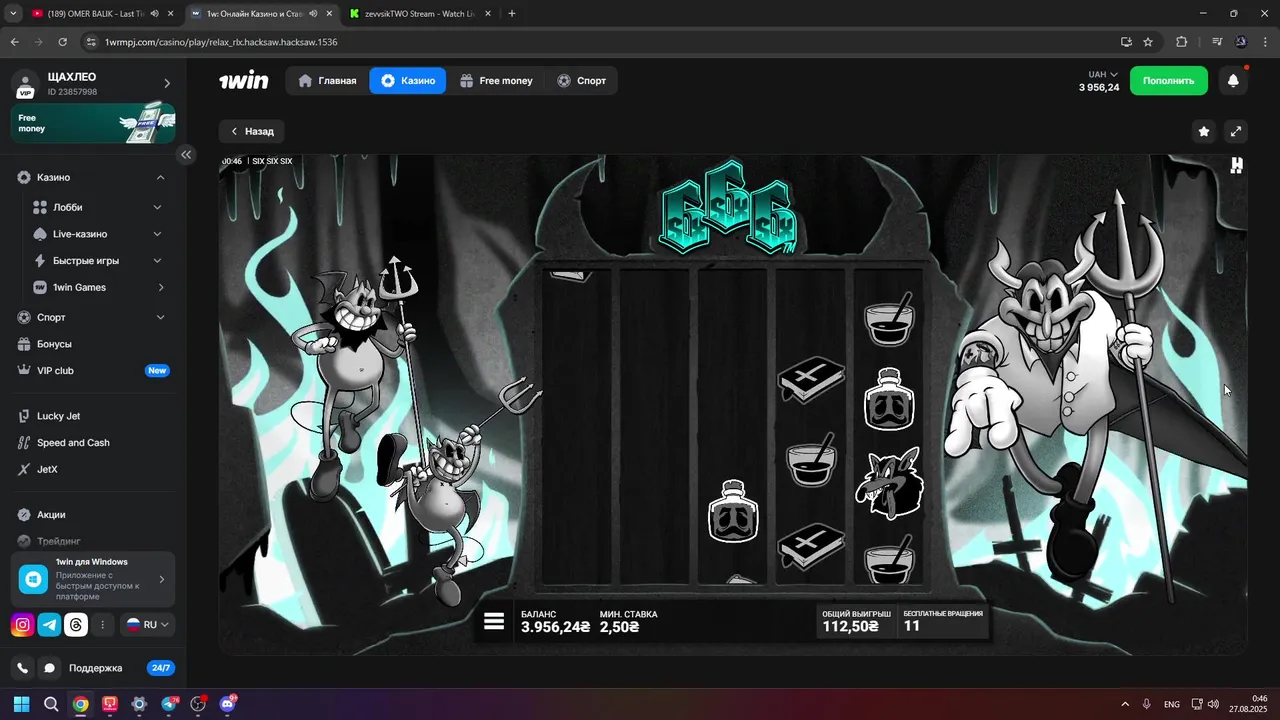Open the Telegram social link

coord(49,625)
